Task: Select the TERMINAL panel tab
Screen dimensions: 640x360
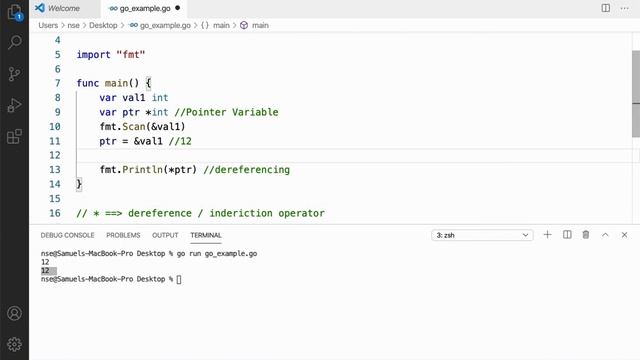Action: 206,235
